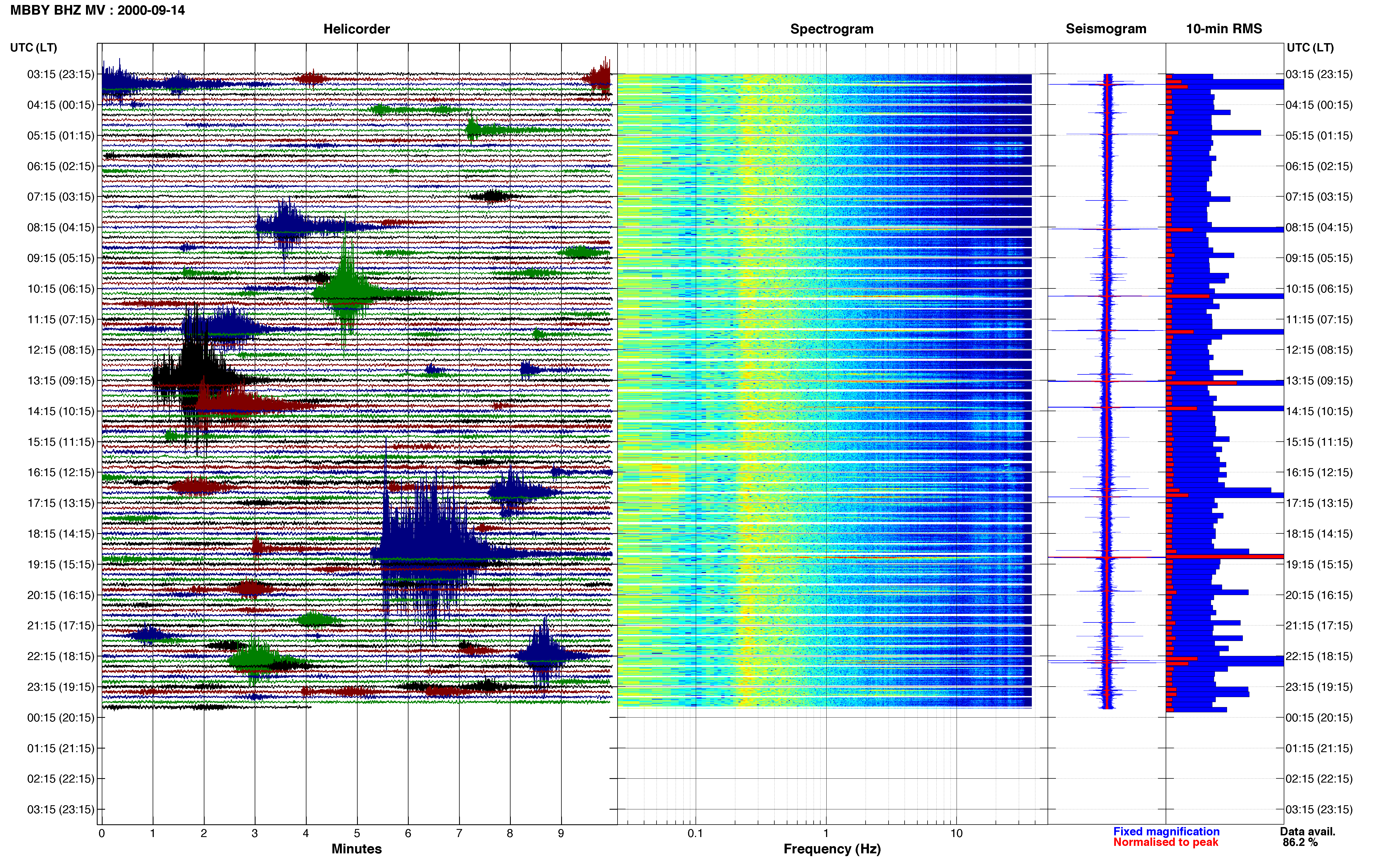Click the Data avail. label
Screen dimensions: 1388x868
point(1308,831)
